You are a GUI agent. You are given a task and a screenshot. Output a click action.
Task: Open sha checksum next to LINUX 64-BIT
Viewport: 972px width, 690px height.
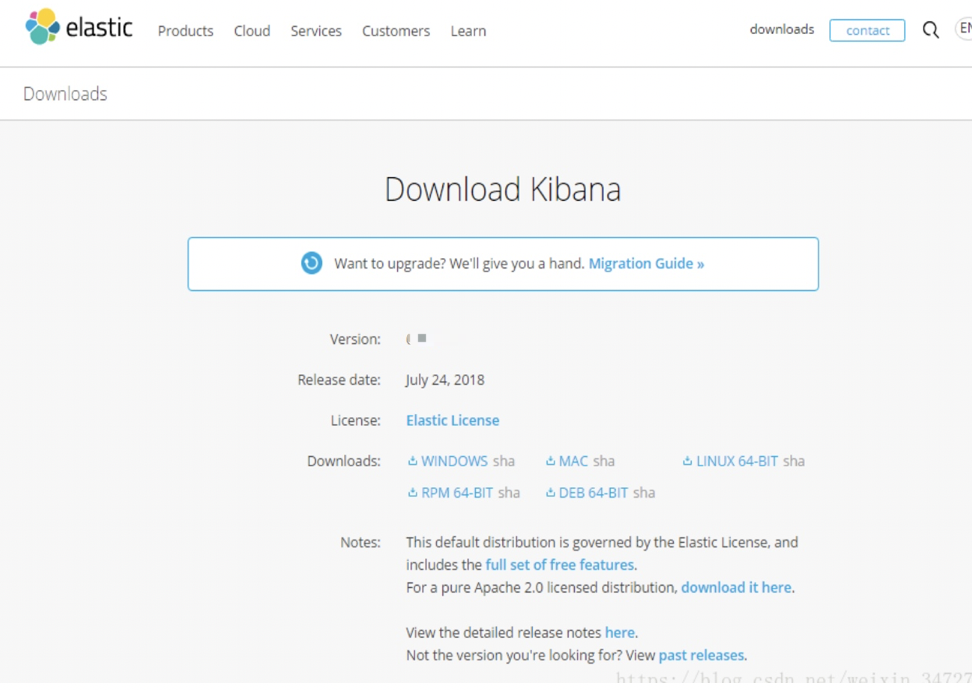(x=794, y=461)
